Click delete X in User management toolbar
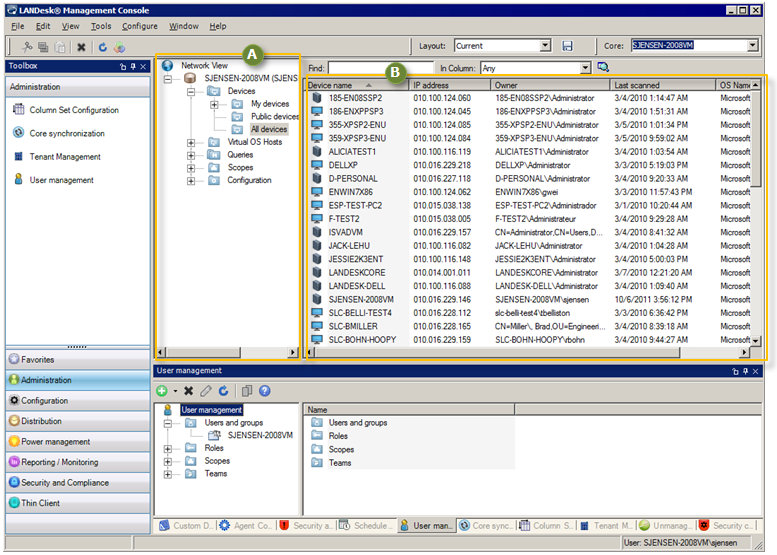This screenshot has width=777, height=555. (188, 391)
